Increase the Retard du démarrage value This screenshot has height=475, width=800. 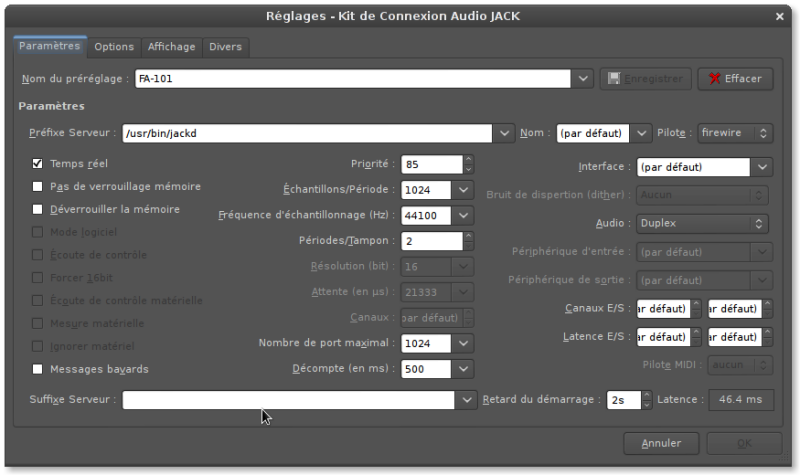point(646,395)
